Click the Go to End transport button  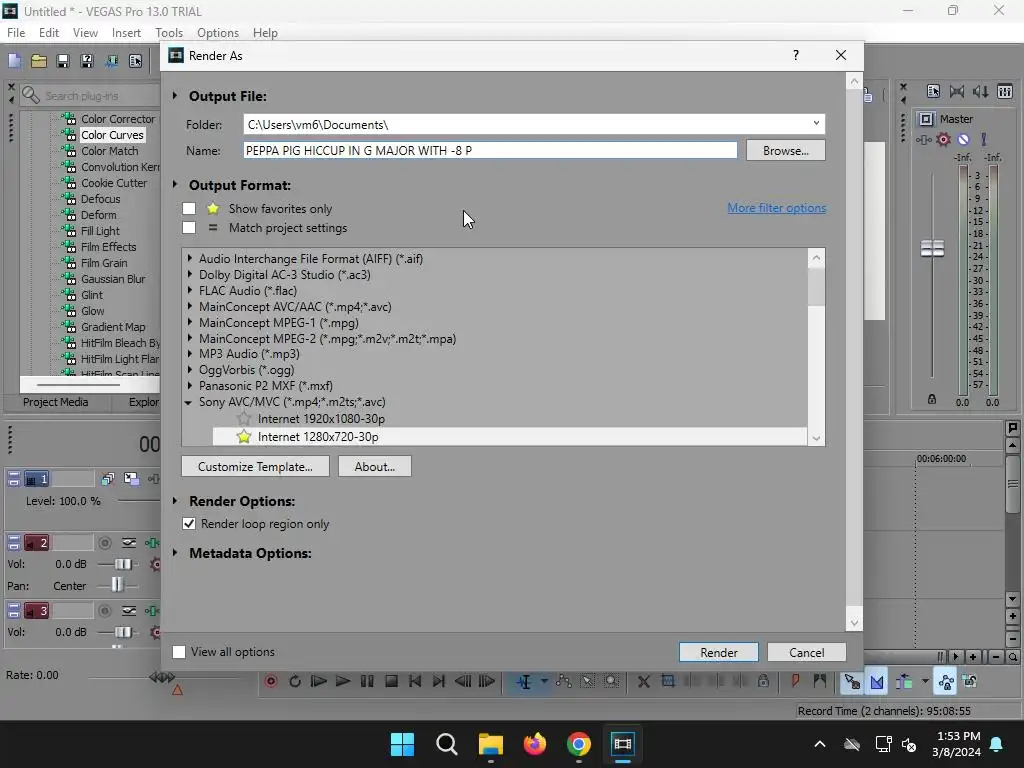tap(439, 681)
